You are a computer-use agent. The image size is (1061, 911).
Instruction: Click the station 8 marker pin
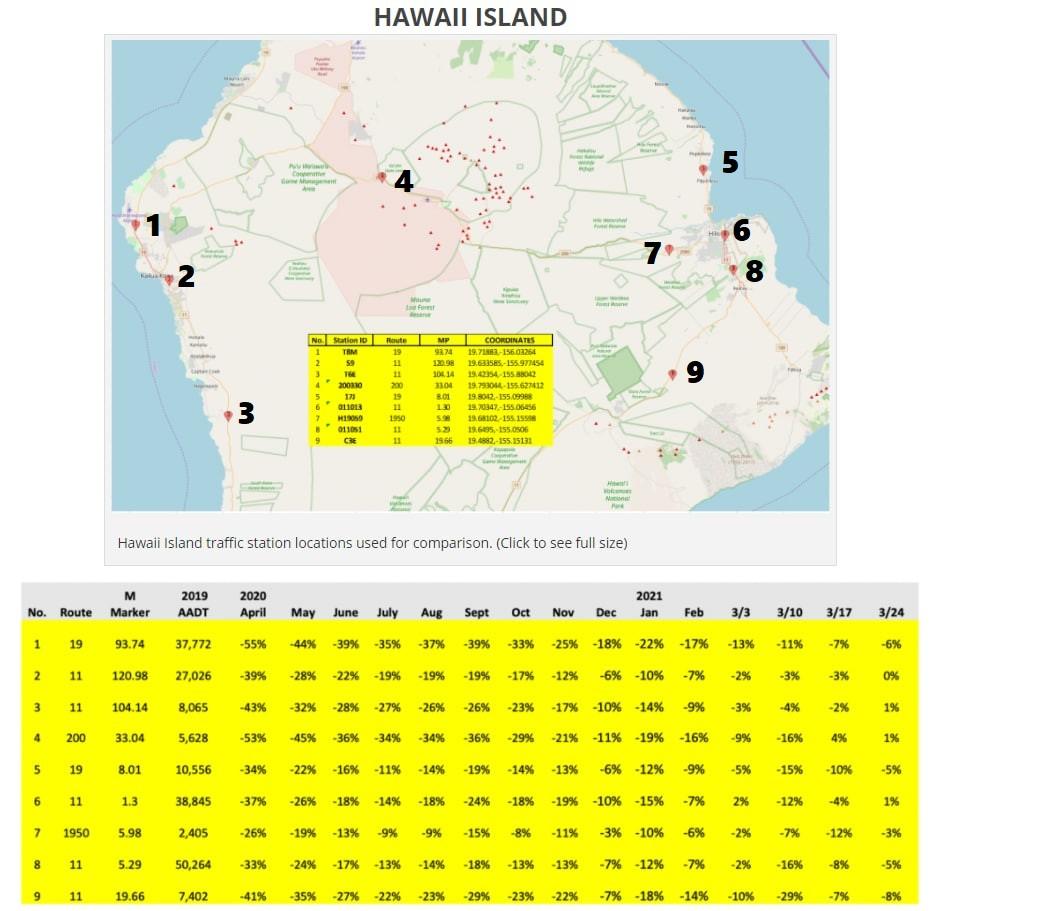click(x=733, y=269)
